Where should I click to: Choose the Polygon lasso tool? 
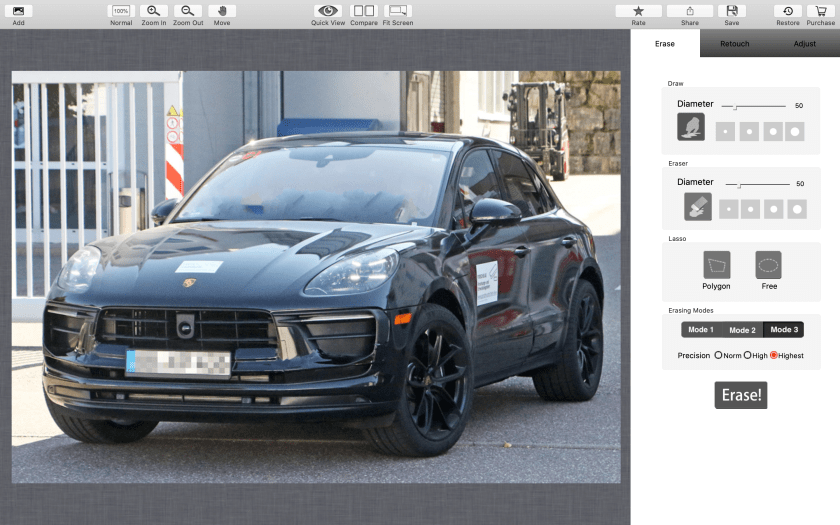pyautogui.click(x=716, y=265)
